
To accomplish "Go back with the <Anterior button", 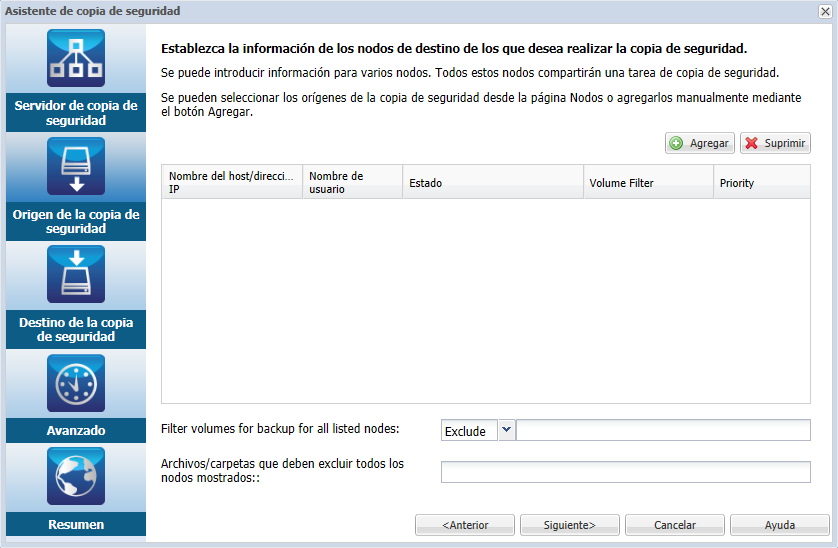I will 465,525.
